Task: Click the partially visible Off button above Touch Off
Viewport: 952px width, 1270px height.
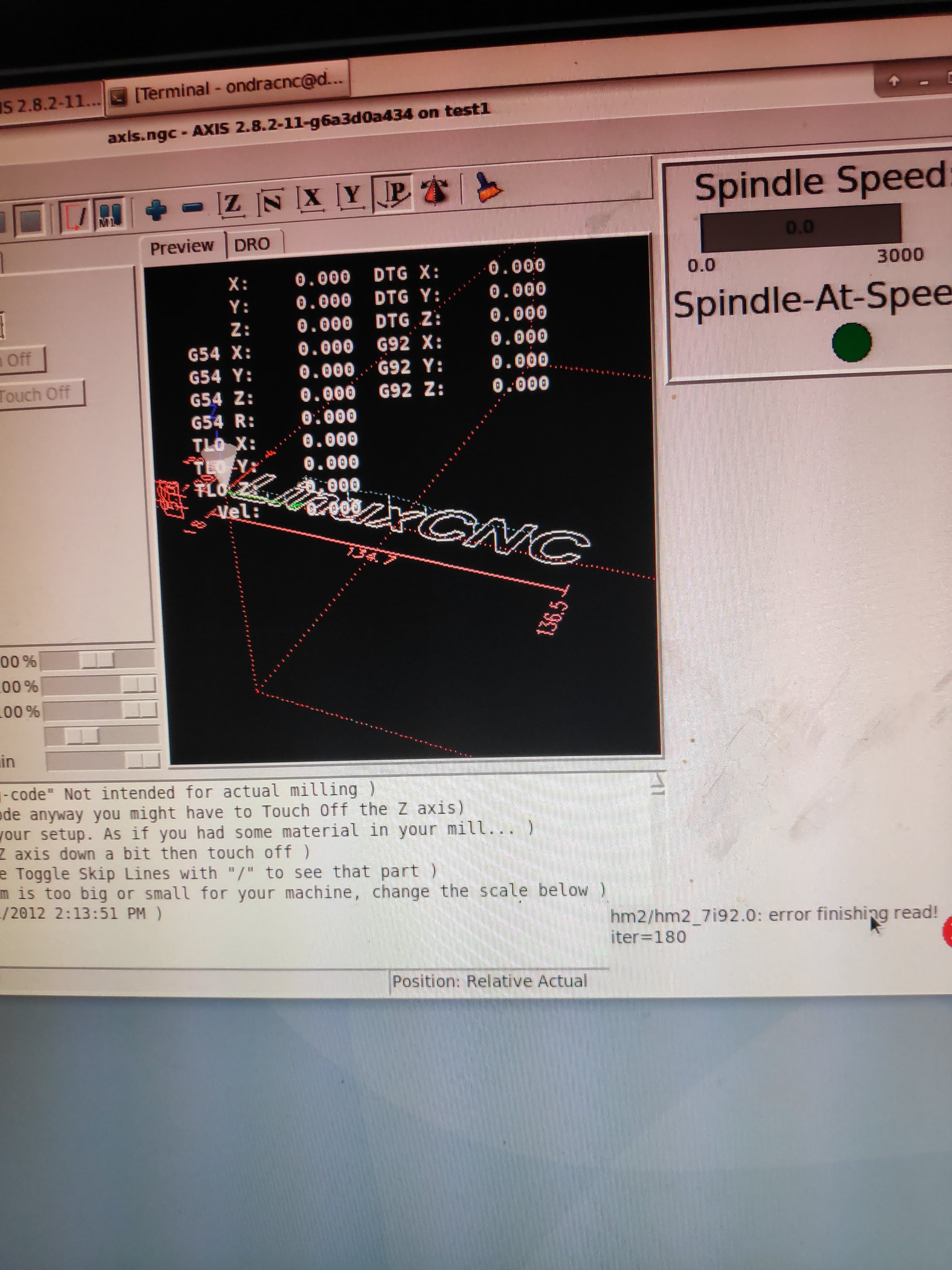Action: point(21,360)
